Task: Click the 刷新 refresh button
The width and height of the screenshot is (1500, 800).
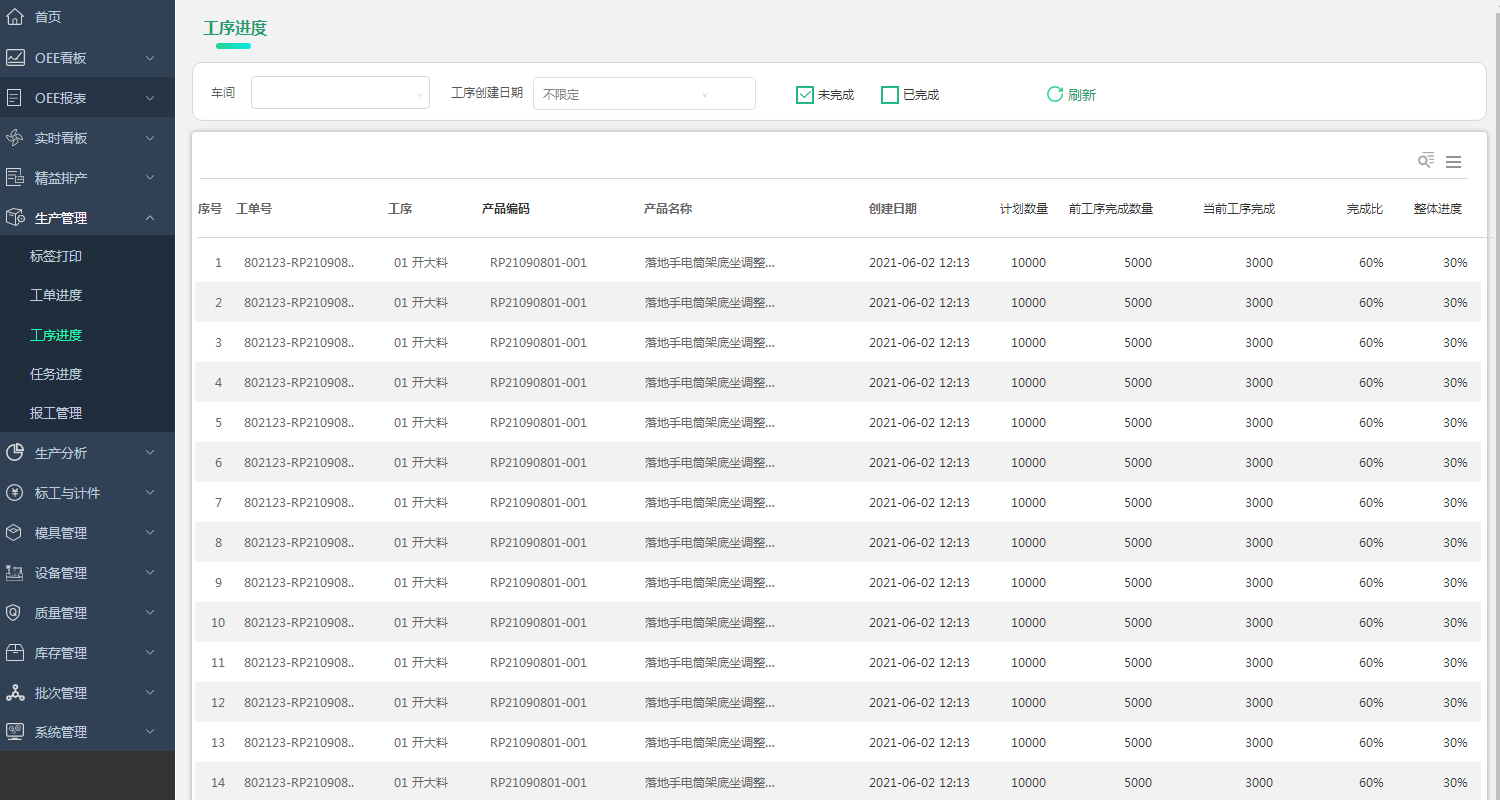Action: click(1071, 93)
